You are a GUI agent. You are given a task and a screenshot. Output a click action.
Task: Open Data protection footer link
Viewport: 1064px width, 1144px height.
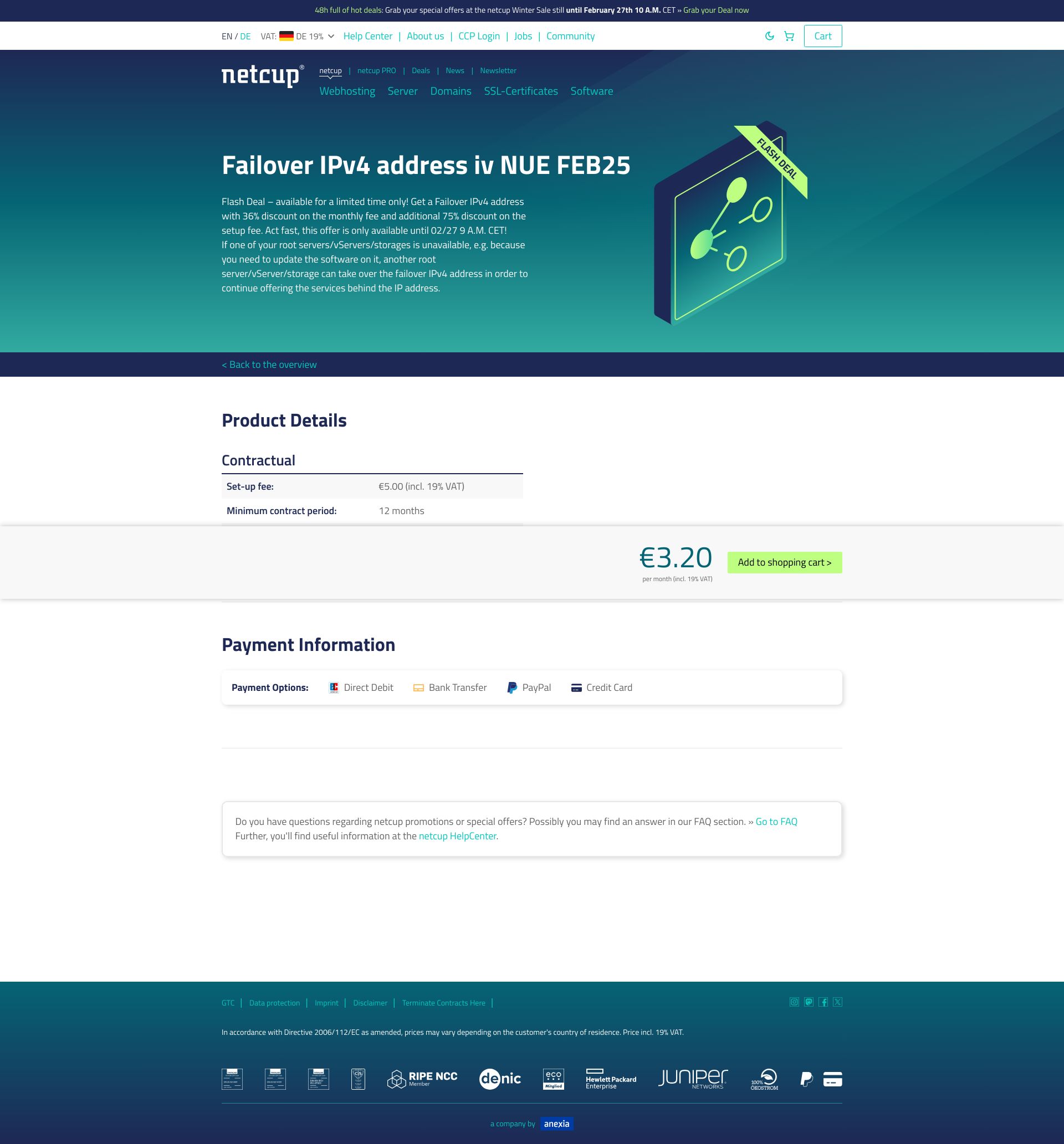[275, 1003]
